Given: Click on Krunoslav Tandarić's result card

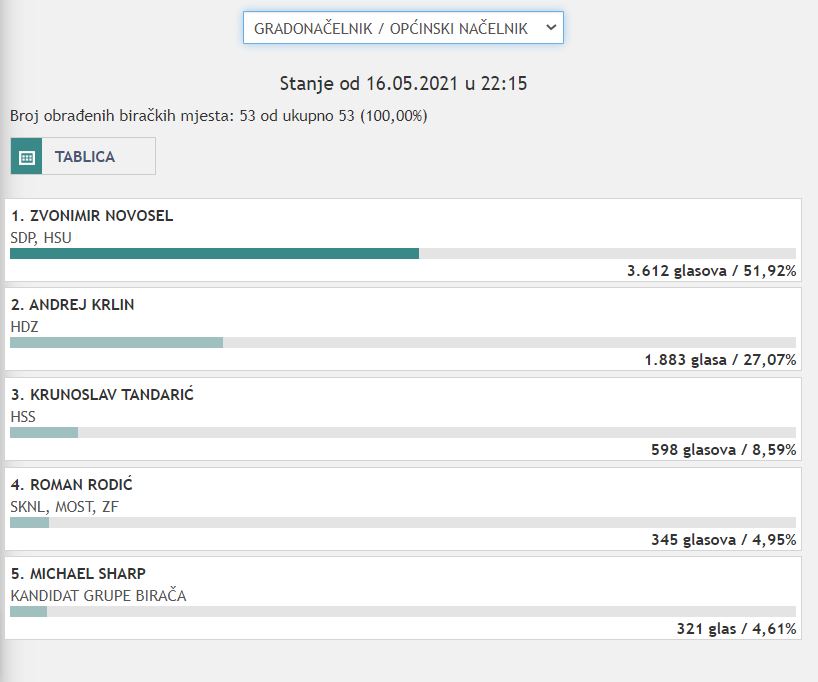Looking at the screenshot, I should point(403,418).
